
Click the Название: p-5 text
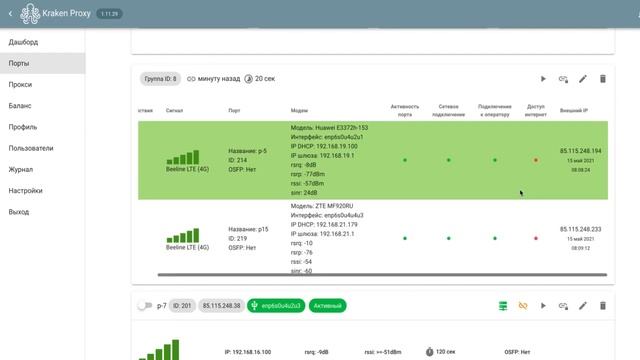tap(247, 151)
